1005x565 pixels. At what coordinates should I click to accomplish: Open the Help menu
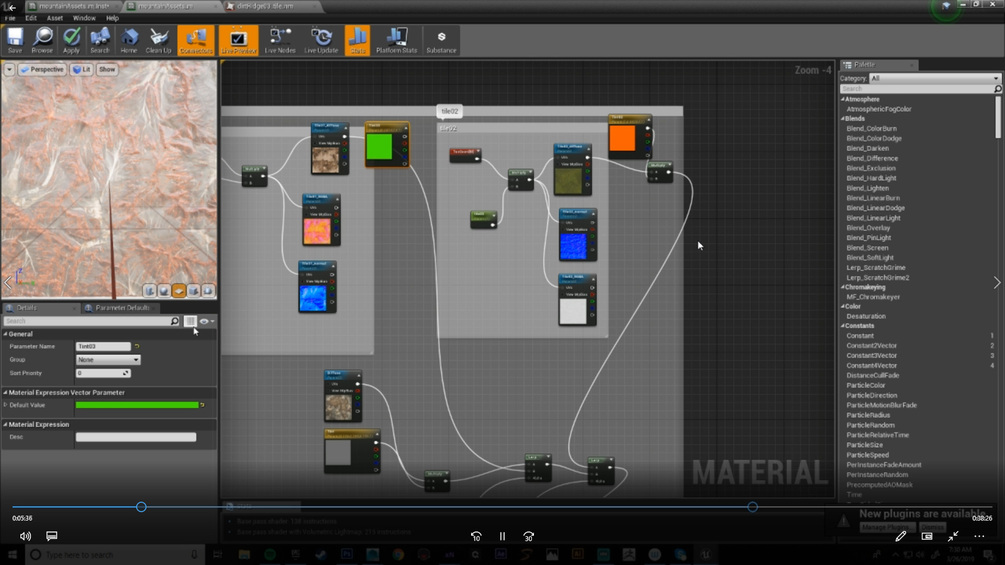click(112, 18)
